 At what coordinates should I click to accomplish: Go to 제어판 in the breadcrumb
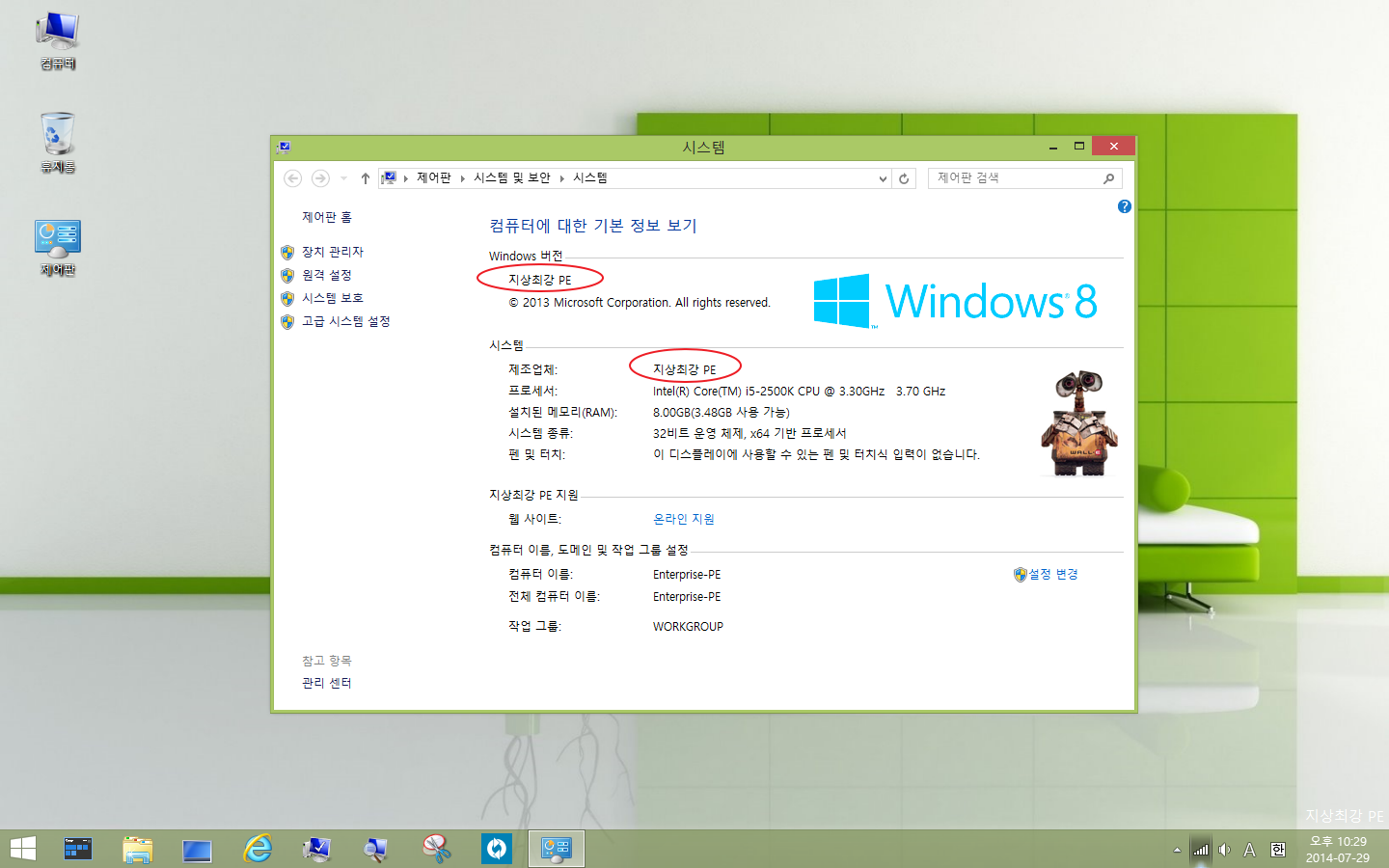click(434, 177)
